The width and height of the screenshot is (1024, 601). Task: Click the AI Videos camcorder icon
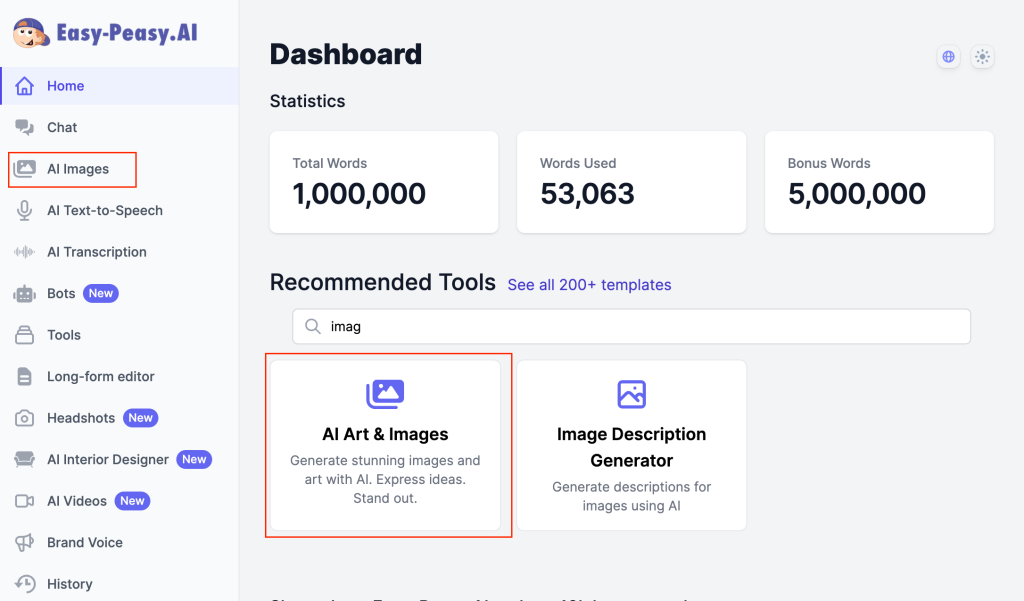[25, 501]
